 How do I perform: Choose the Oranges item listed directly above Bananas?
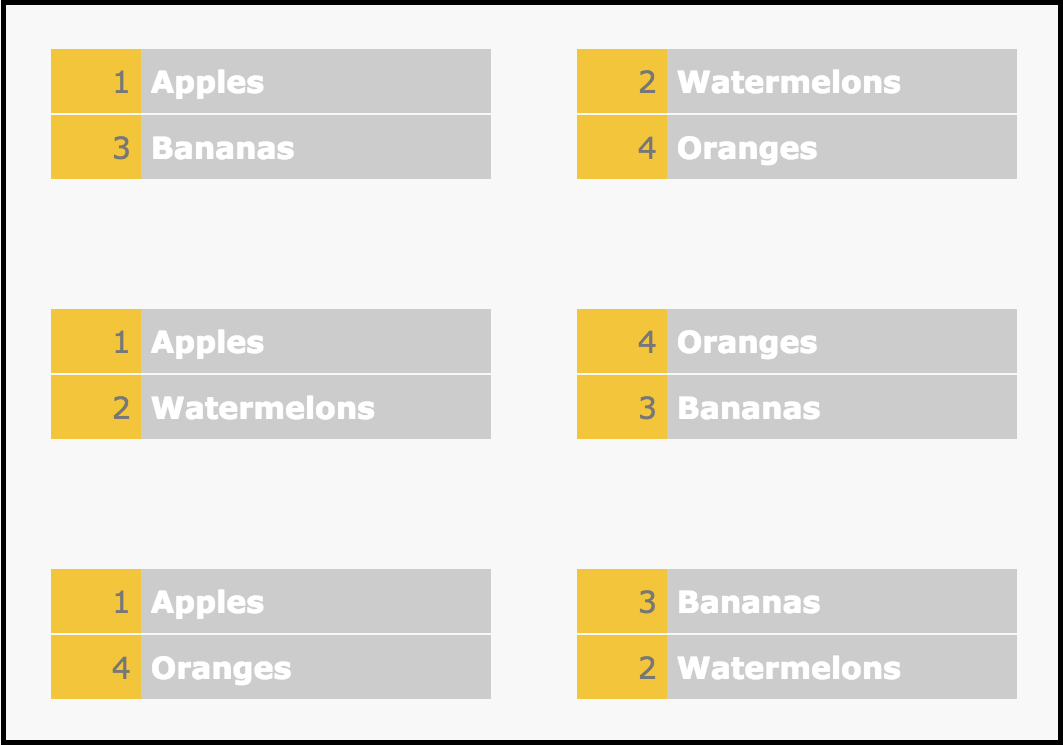click(797, 341)
